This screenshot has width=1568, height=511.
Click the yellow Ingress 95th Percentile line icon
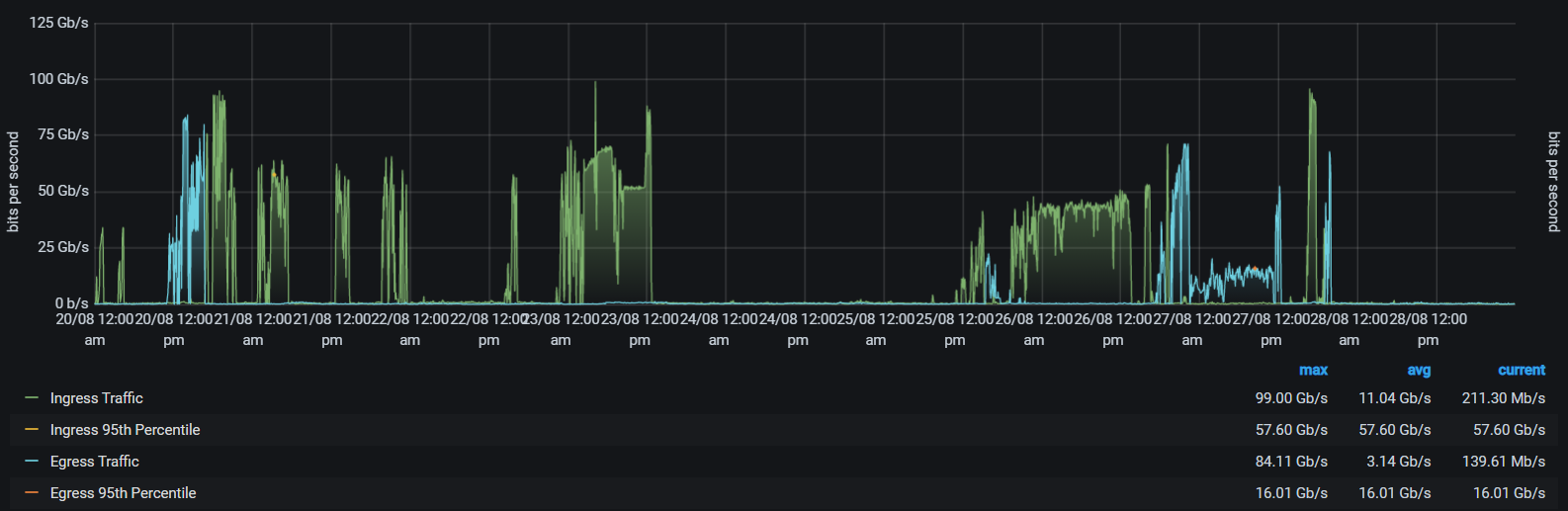pos(32,430)
